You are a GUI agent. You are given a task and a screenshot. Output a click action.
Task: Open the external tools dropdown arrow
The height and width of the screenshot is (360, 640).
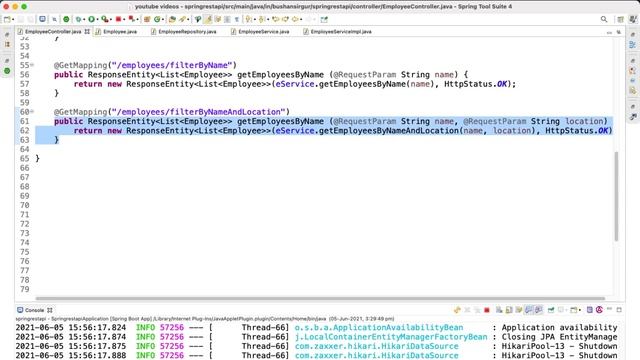tap(111, 19)
